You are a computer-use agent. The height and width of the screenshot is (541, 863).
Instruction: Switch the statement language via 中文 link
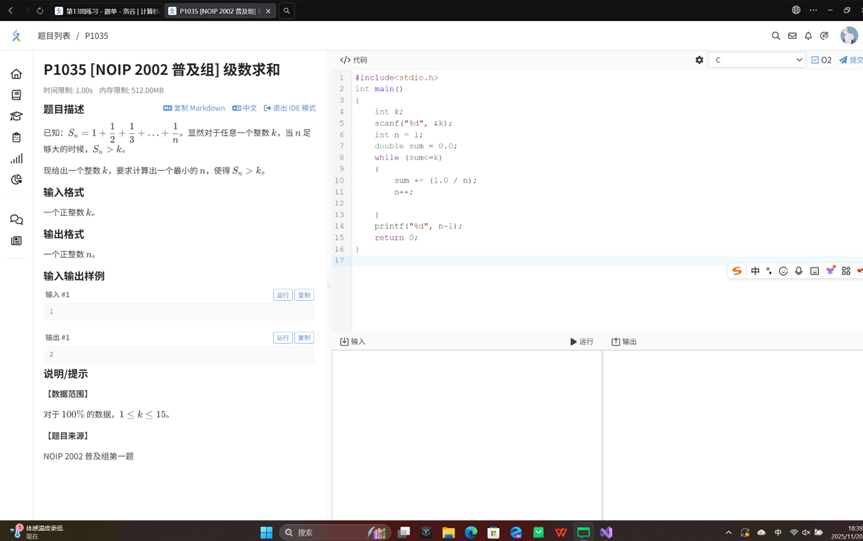pyautogui.click(x=244, y=108)
